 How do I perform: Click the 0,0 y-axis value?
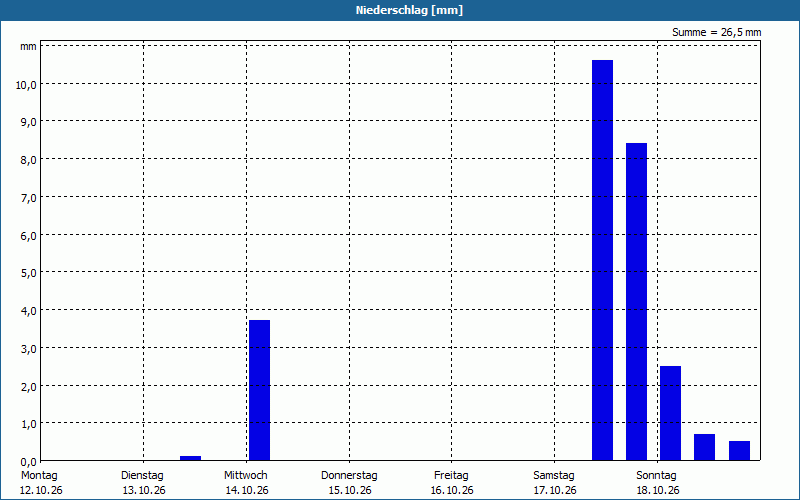[x=28, y=462]
